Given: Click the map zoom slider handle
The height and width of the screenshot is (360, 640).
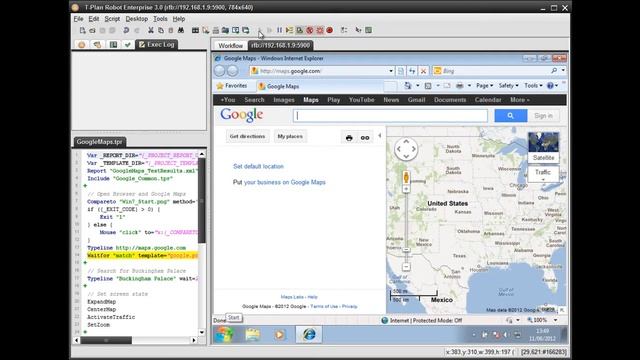Looking at the screenshot, I should 406,250.
